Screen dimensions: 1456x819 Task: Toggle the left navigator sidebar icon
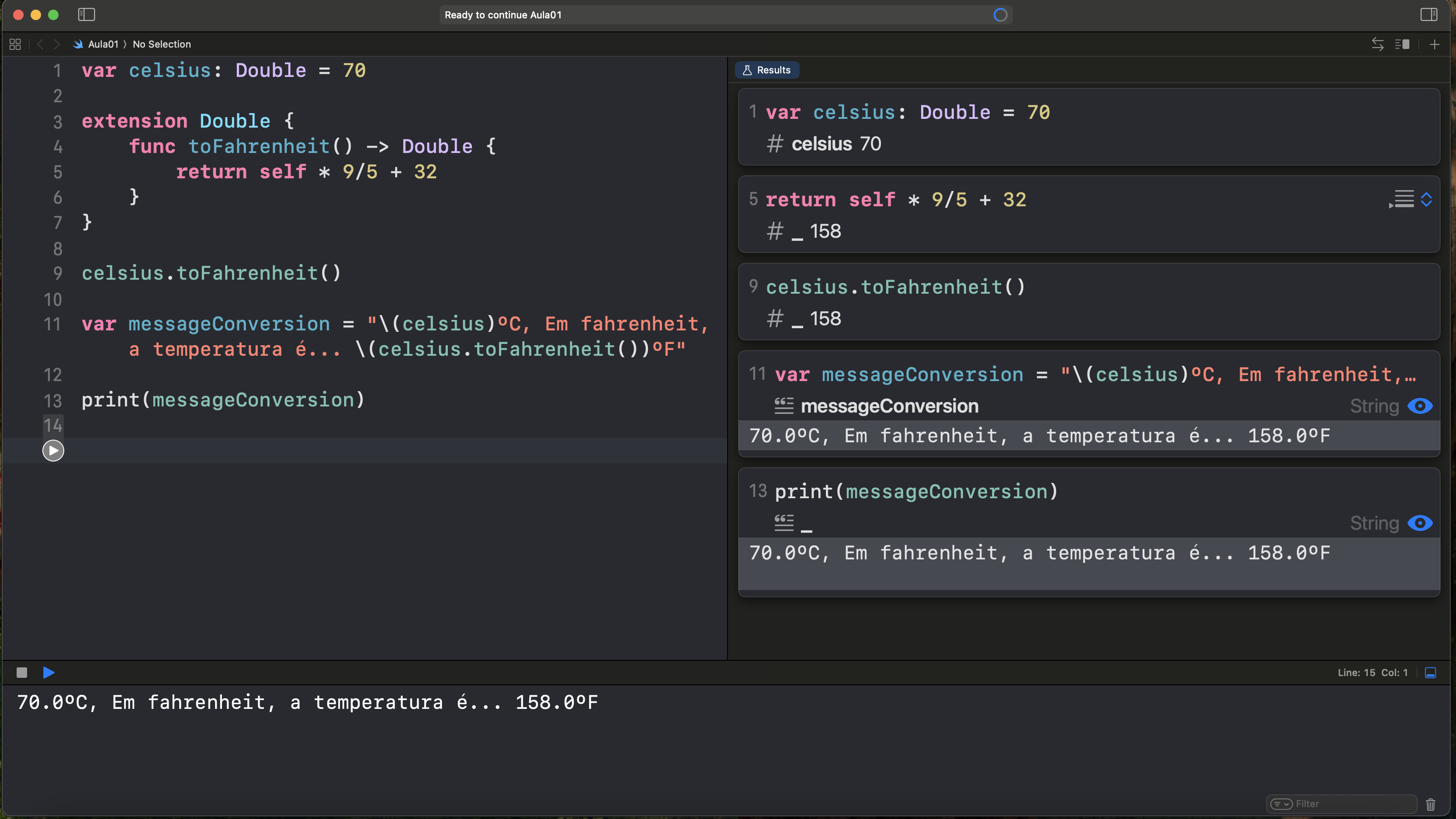87,15
